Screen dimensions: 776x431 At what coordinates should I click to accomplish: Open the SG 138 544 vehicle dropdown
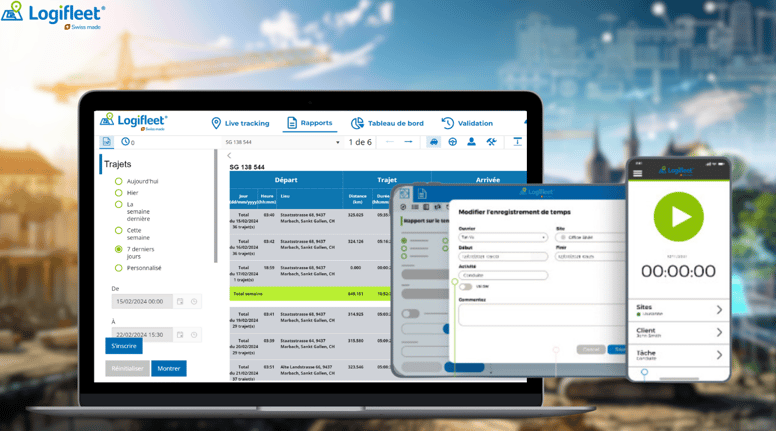[282, 142]
